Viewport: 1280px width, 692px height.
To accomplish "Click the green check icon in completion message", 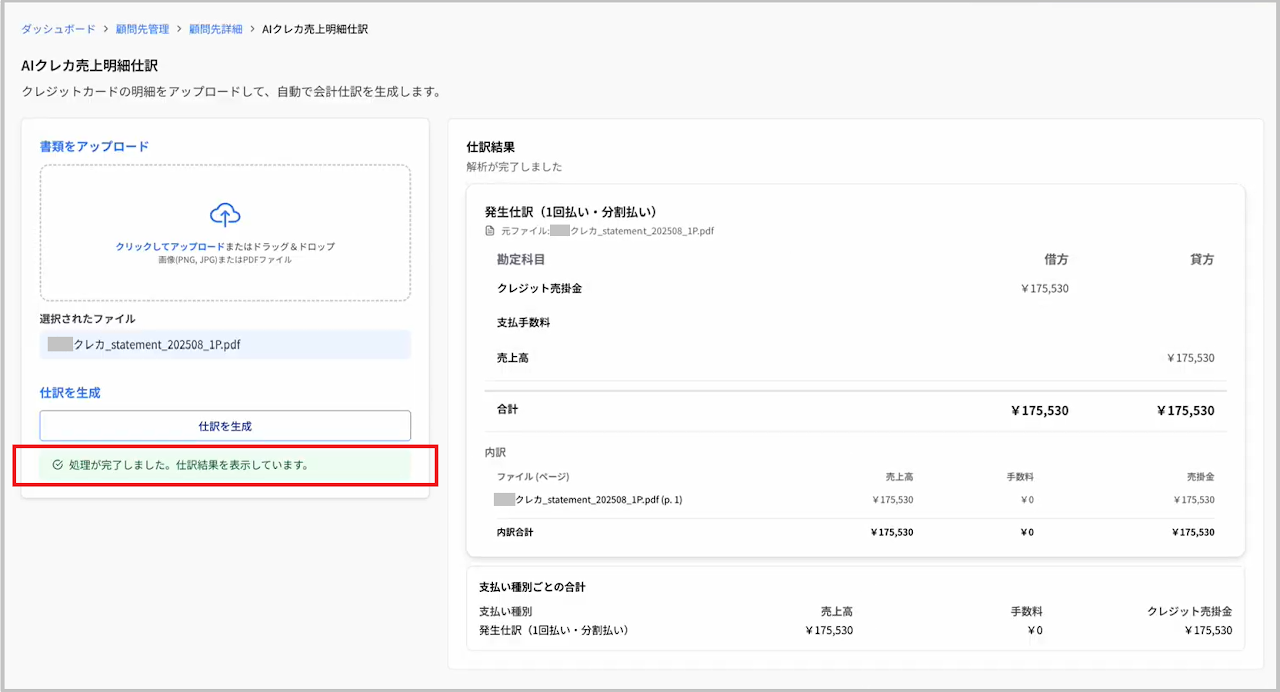I will 57,465.
